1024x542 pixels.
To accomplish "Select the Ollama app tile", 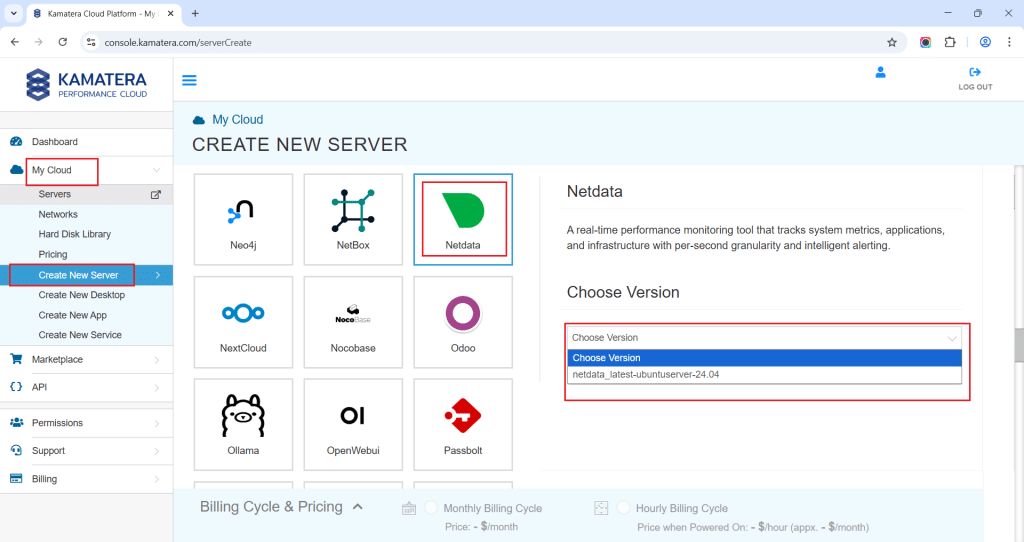I will click(x=243, y=424).
